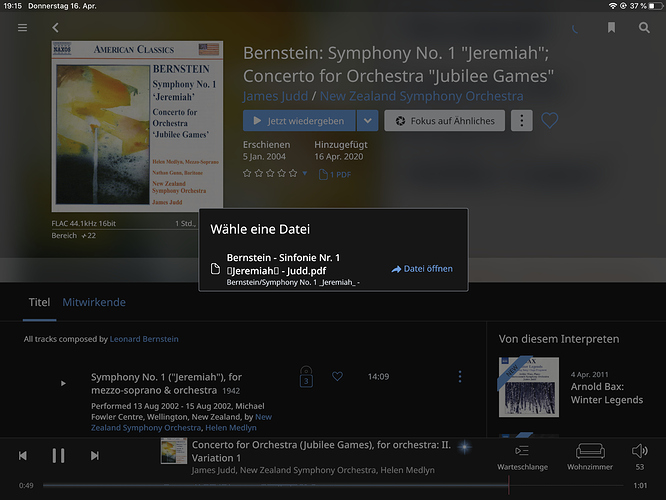Screen dimensions: 666x500
Task: Open the Warteschlange queue icon
Action: [522, 451]
